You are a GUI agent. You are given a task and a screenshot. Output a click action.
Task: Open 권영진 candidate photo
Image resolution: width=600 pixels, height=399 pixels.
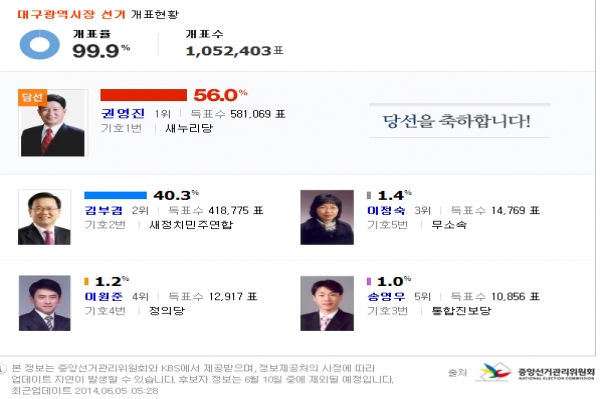click(53, 123)
